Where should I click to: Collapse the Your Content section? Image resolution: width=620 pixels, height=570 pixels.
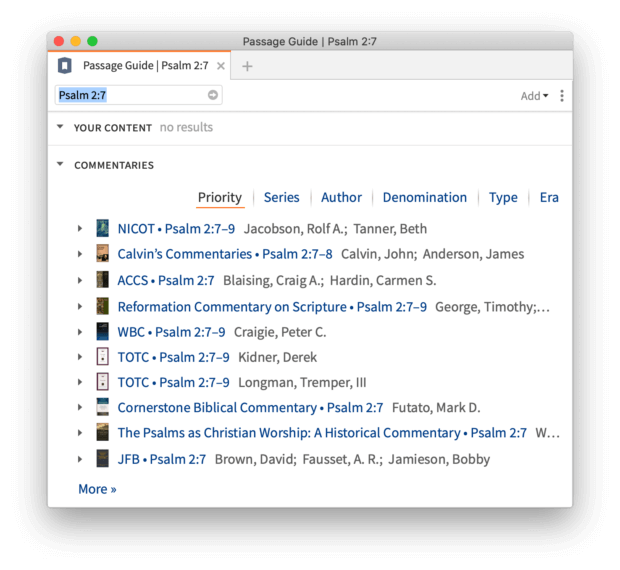(x=60, y=127)
